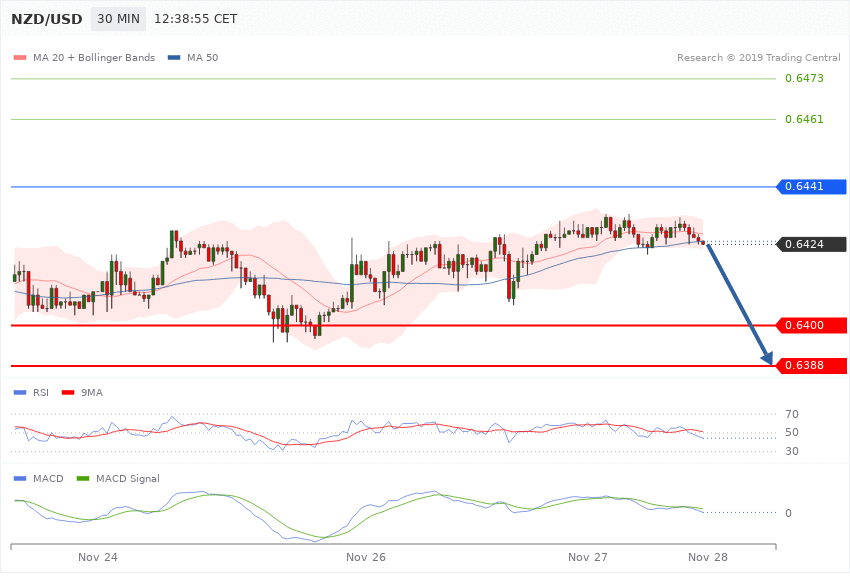Viewport: 850px width, 576px height.
Task: Click the Research © 2019 Trading Central credit
Action: pyautogui.click(x=758, y=58)
